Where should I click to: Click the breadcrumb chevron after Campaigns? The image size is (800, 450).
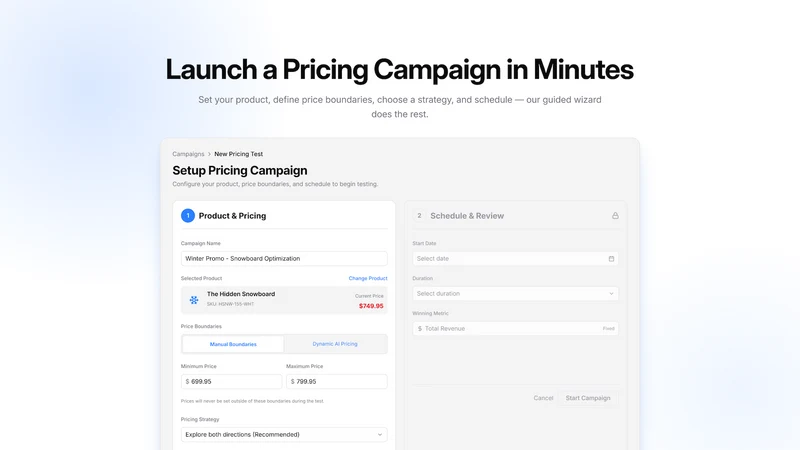click(x=209, y=154)
